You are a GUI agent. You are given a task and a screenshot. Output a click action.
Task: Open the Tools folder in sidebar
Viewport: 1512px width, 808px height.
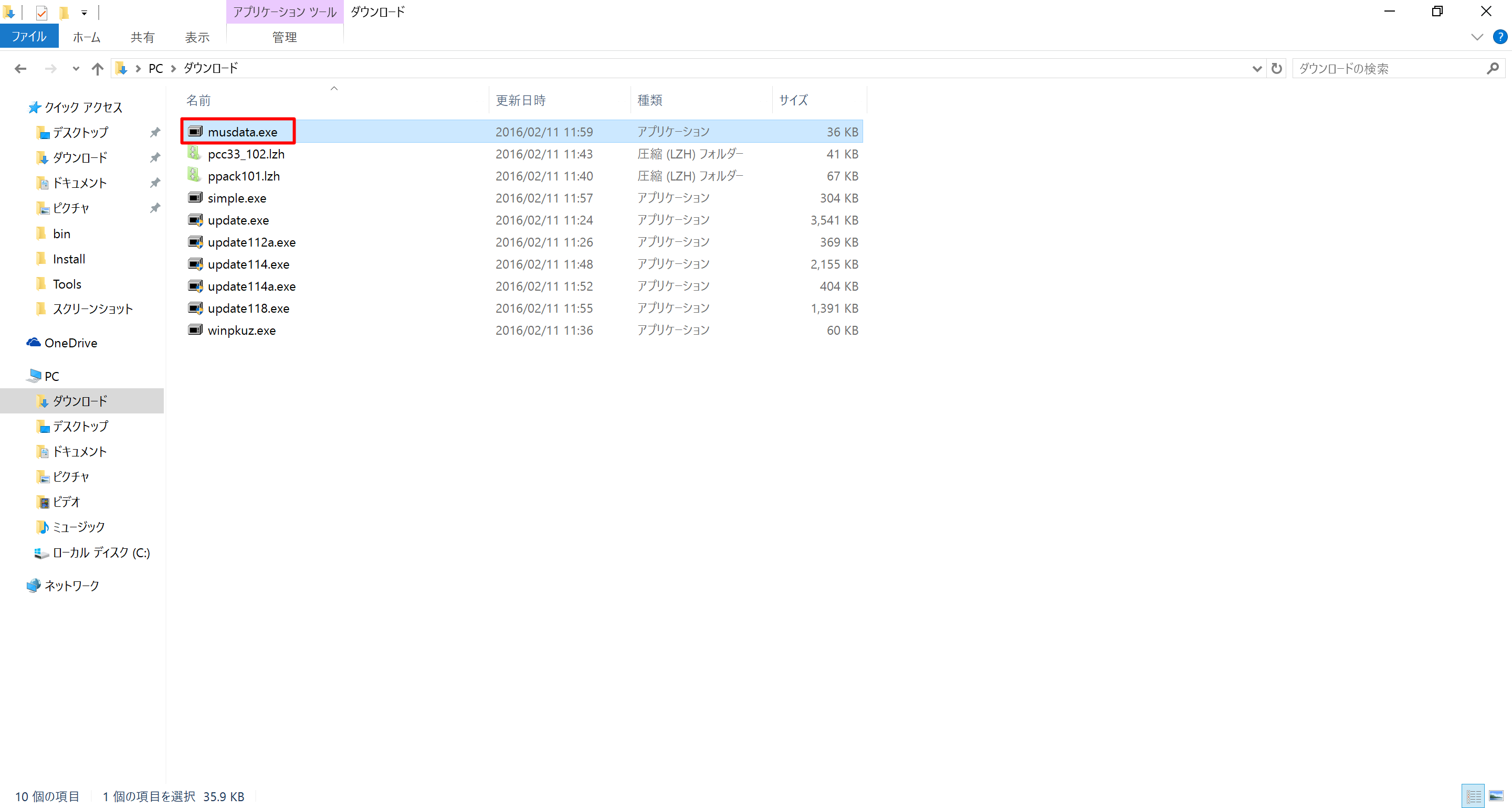pyautogui.click(x=67, y=284)
